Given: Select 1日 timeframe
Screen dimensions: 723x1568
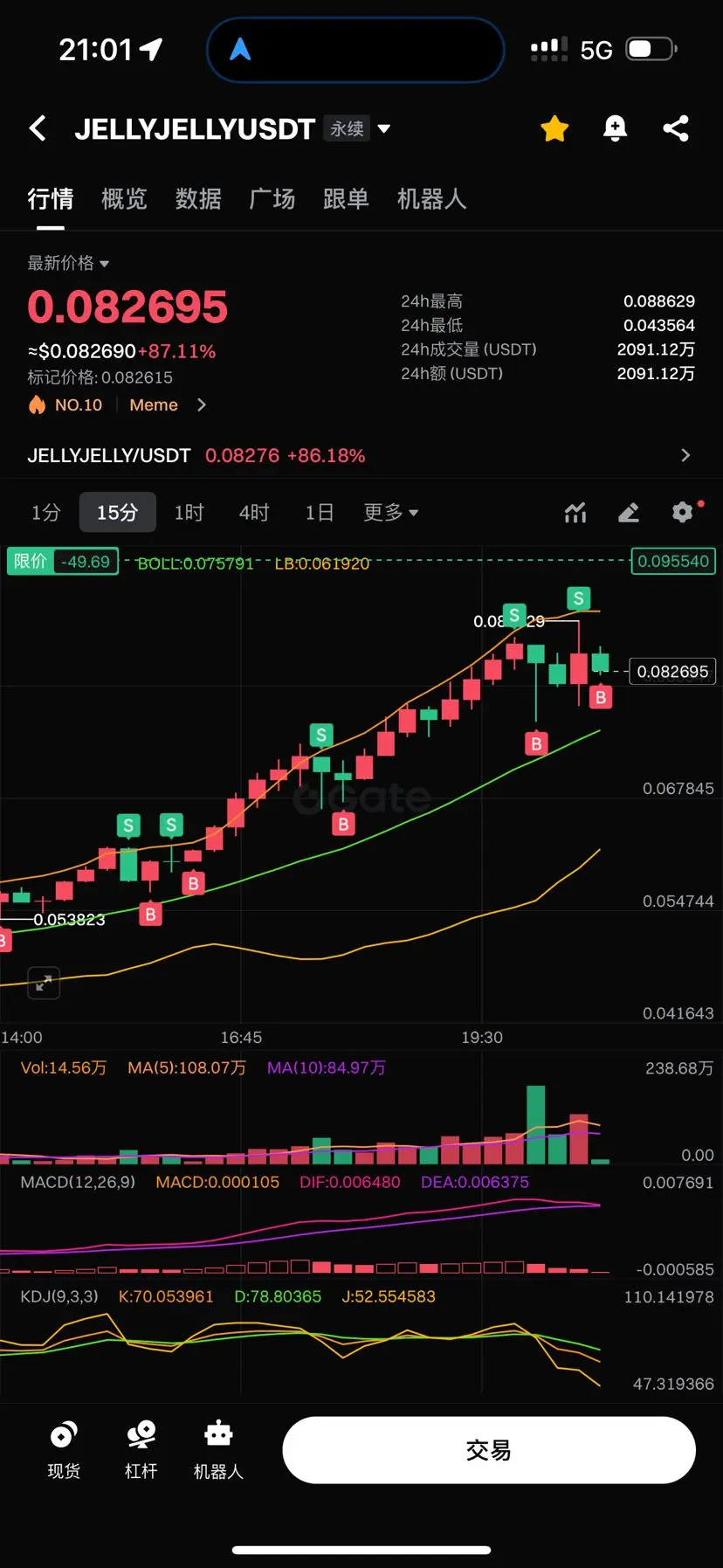Looking at the screenshot, I should 320,513.
